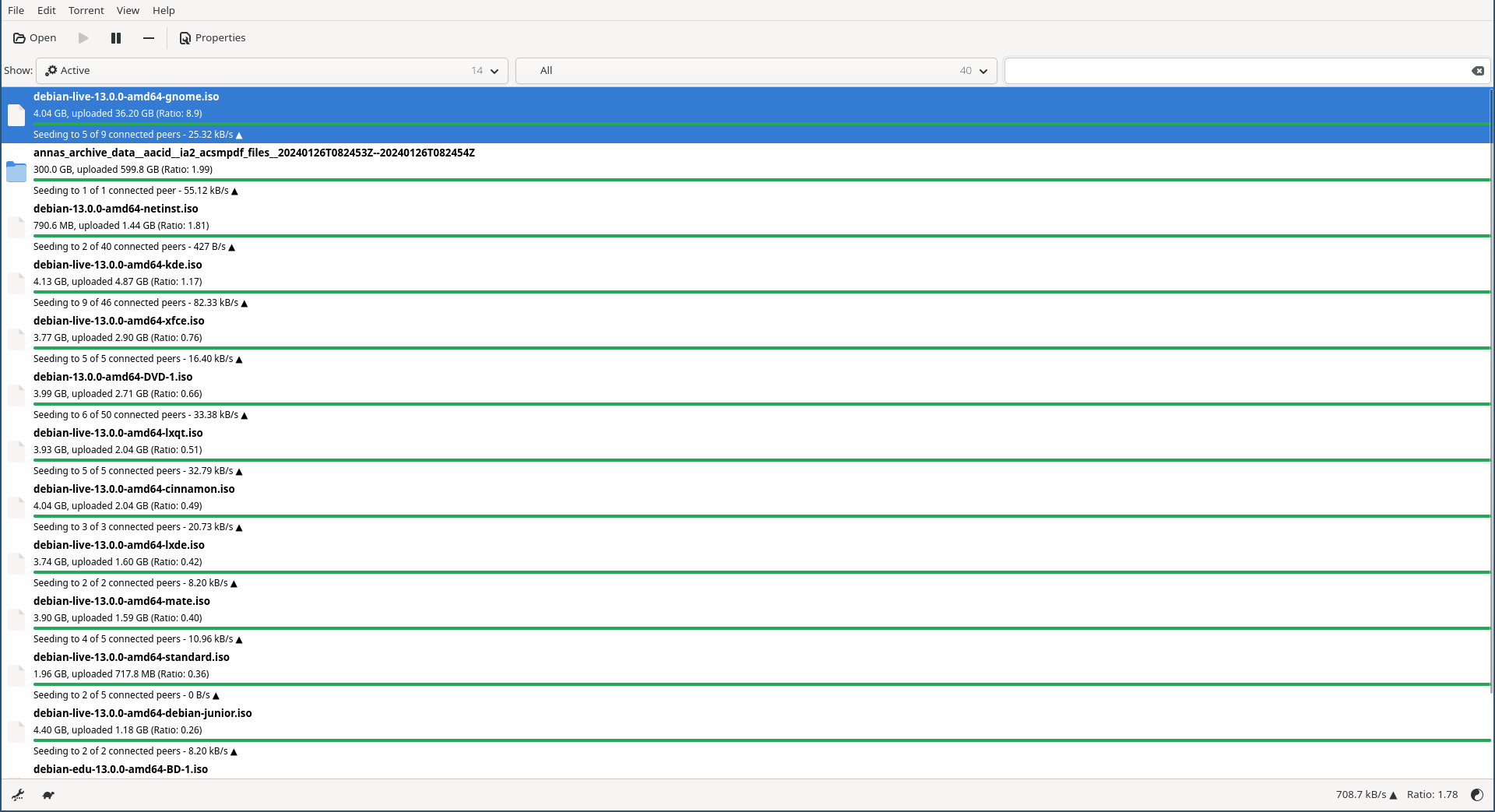
Task: Click "Seeding to 6 of 50 connected peers - 33.38 kB/s"
Action: (x=140, y=415)
